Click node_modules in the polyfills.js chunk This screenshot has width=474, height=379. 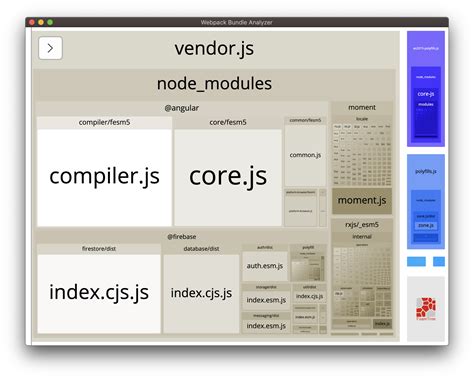click(x=426, y=200)
